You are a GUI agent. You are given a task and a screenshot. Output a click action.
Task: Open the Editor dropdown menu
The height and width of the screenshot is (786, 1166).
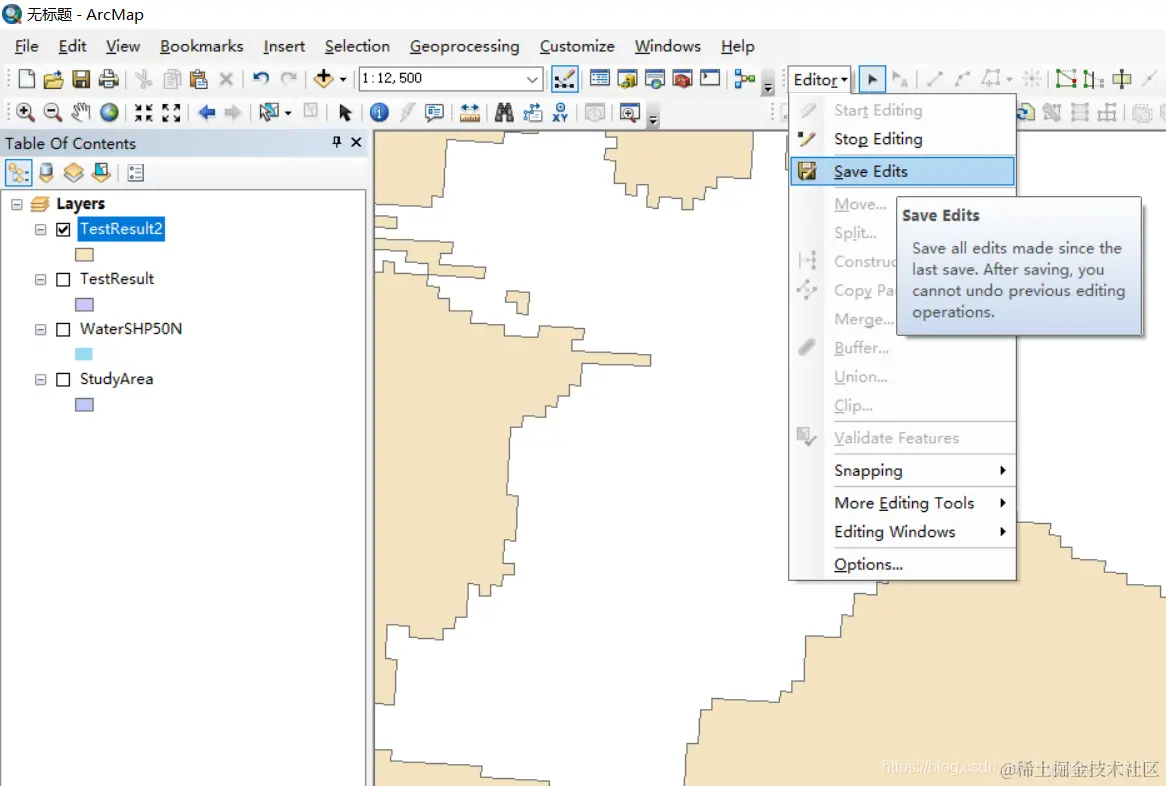819,80
